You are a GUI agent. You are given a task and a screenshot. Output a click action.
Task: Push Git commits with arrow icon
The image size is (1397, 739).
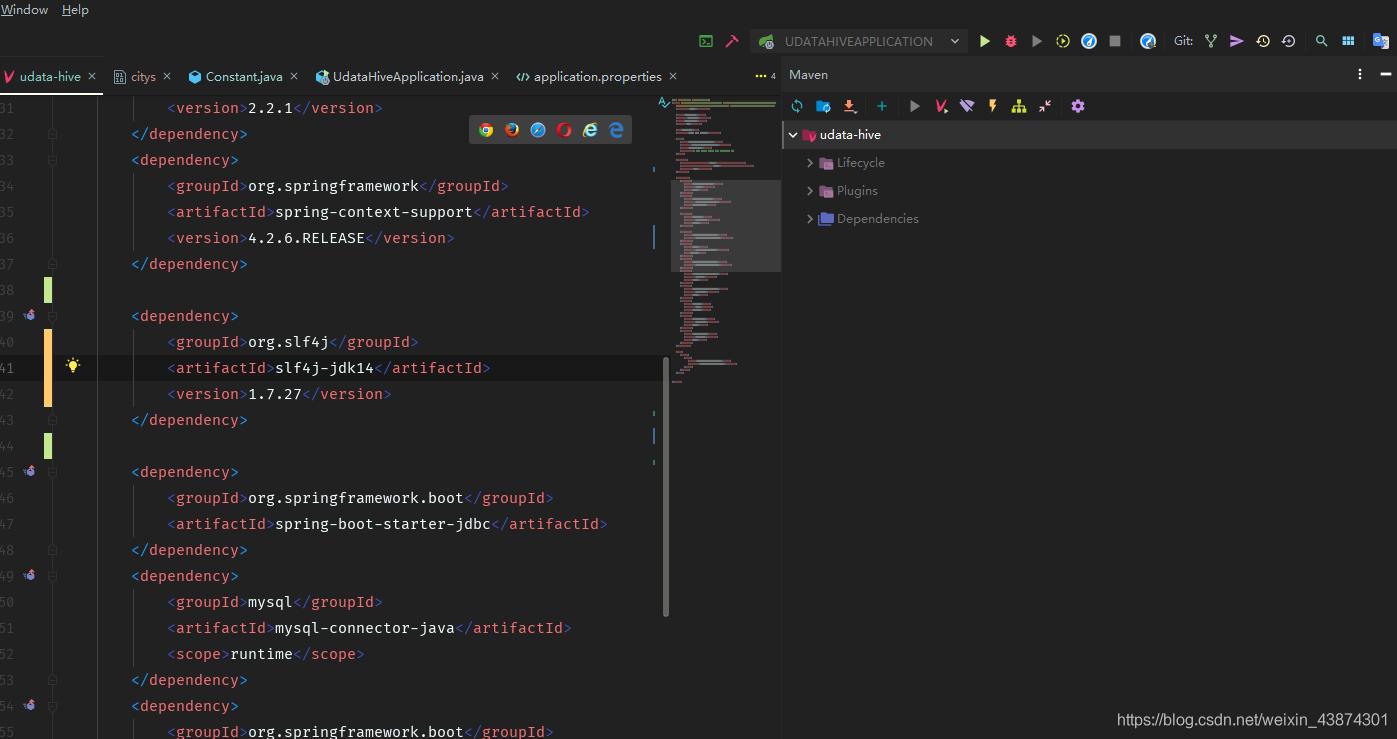[1237, 41]
